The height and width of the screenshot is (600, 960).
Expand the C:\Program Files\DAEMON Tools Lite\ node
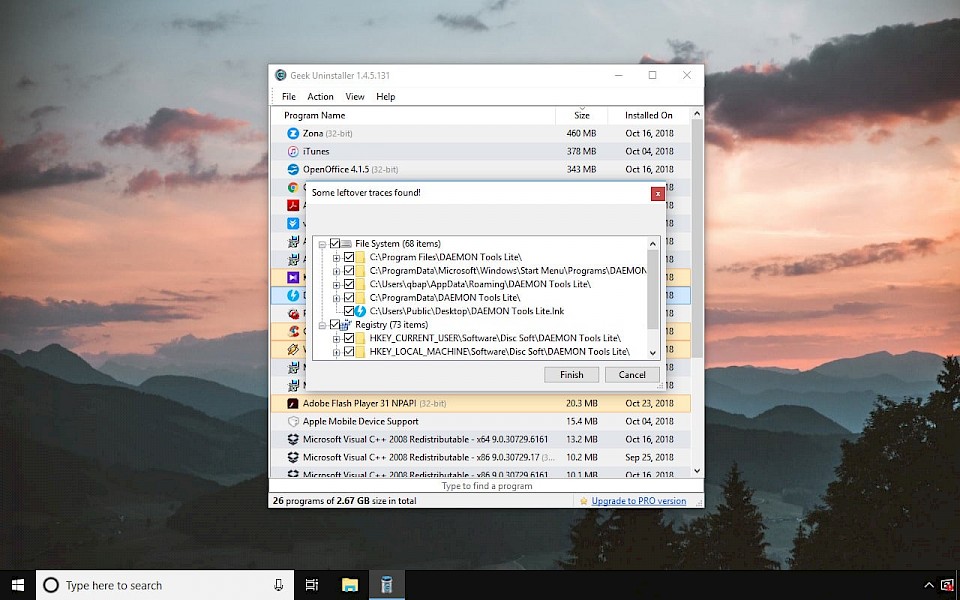click(x=336, y=258)
